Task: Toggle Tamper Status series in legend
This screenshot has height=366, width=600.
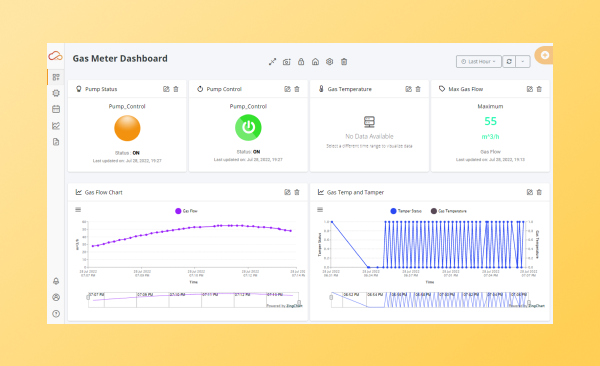Action: 406,211
